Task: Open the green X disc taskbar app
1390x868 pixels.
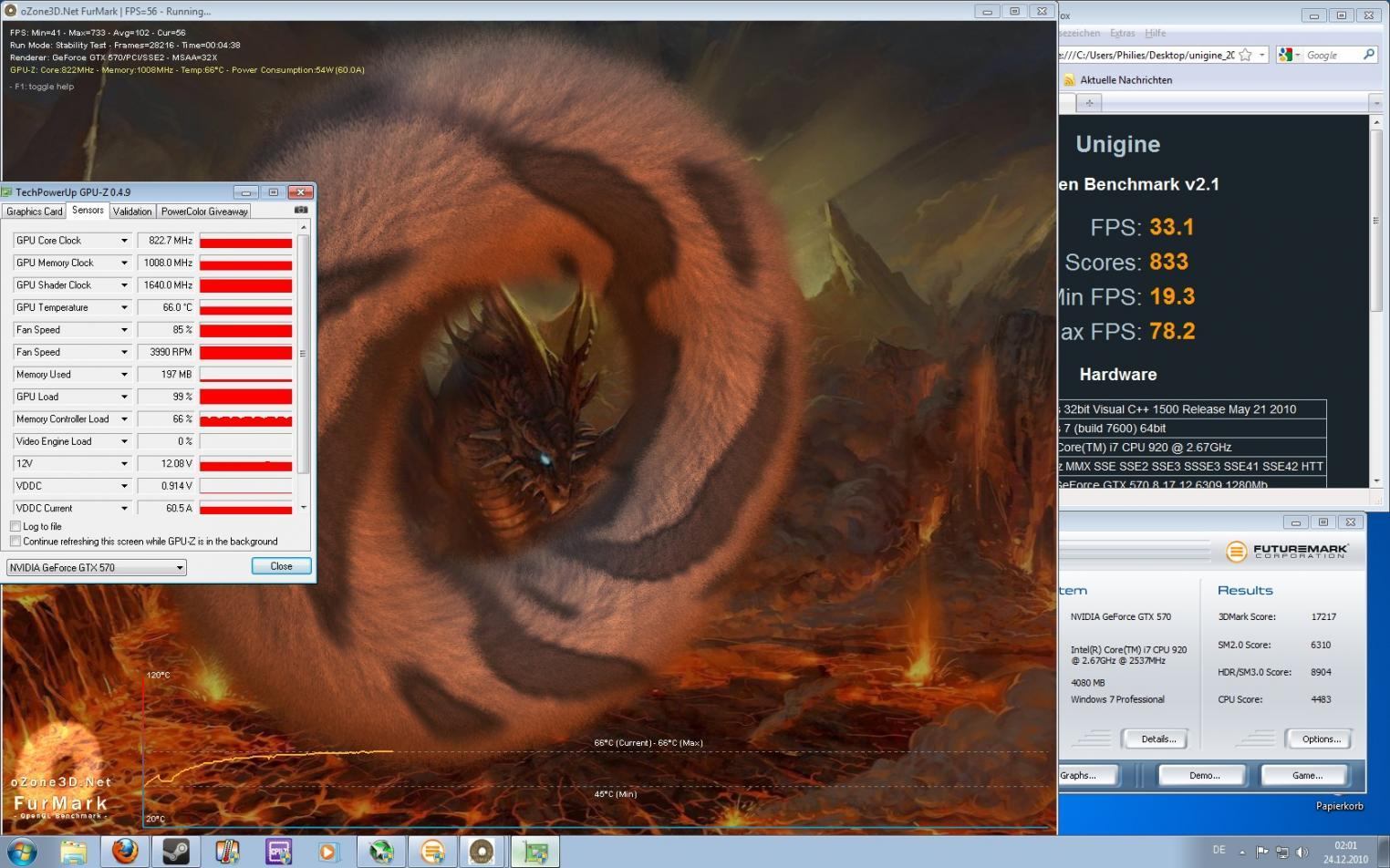Action: (381, 852)
